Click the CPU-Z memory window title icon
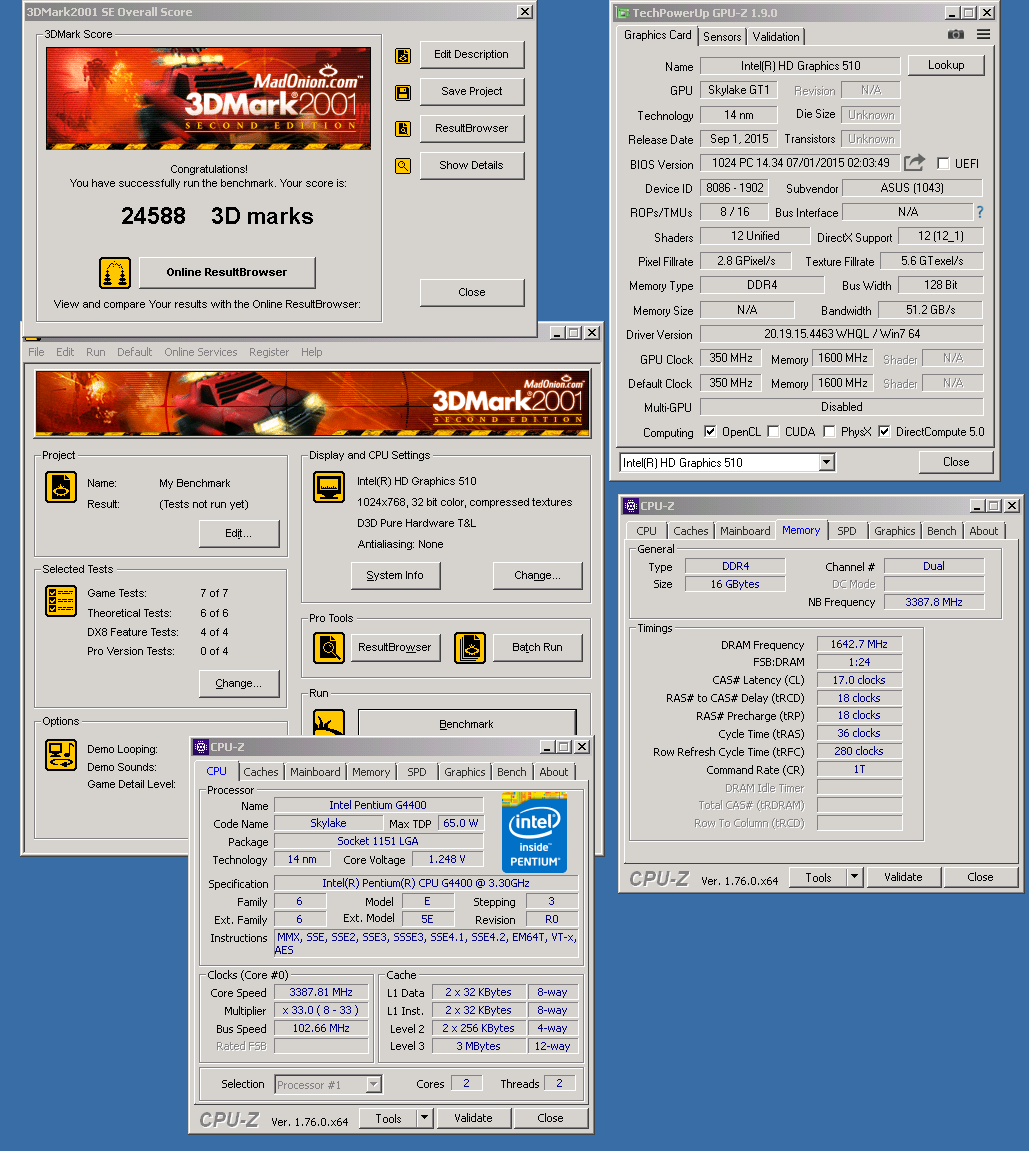Image resolution: width=1029 pixels, height=1151 pixels. click(x=630, y=506)
